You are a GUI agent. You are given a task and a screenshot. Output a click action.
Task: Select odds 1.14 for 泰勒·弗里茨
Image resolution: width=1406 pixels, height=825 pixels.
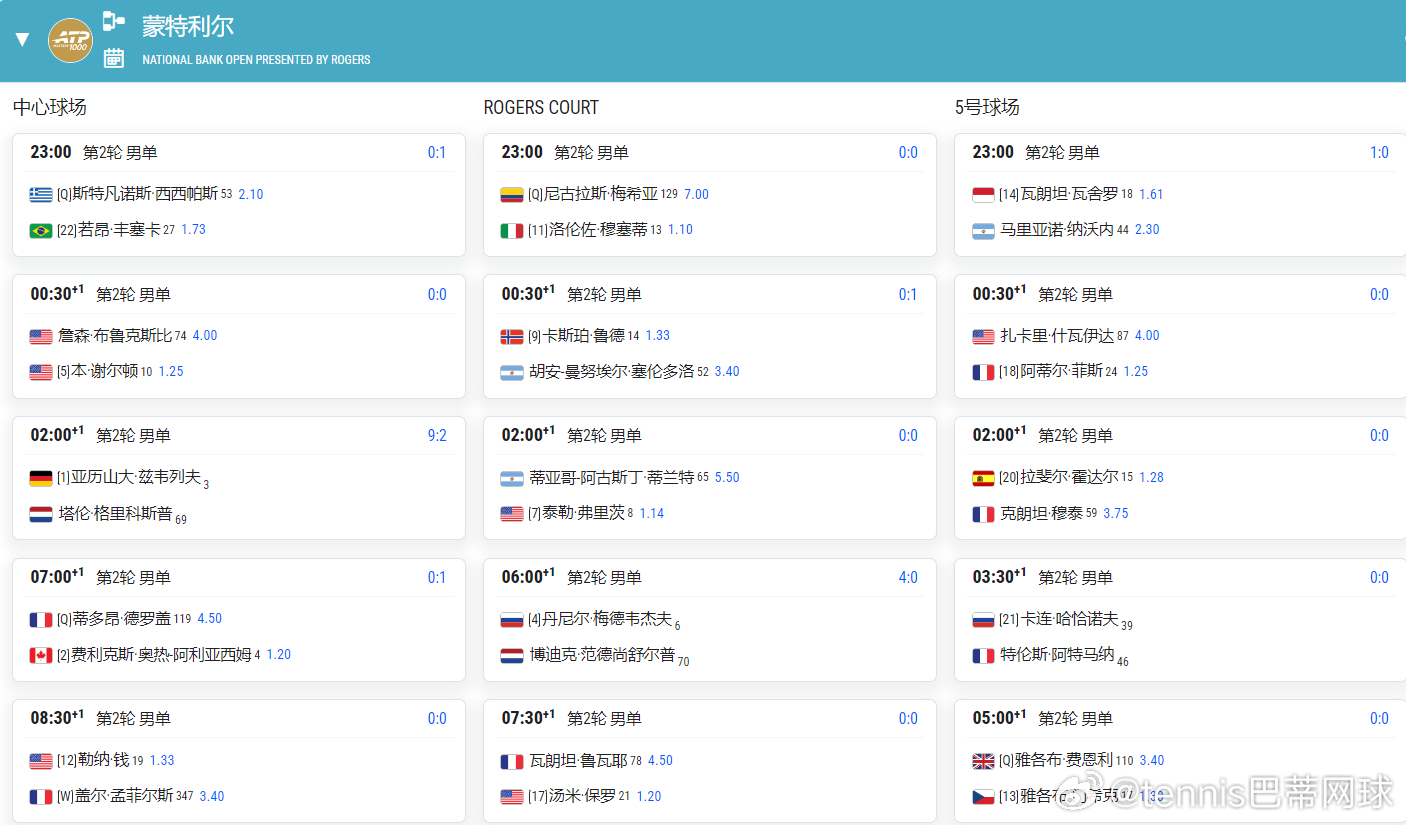pyautogui.click(x=652, y=514)
